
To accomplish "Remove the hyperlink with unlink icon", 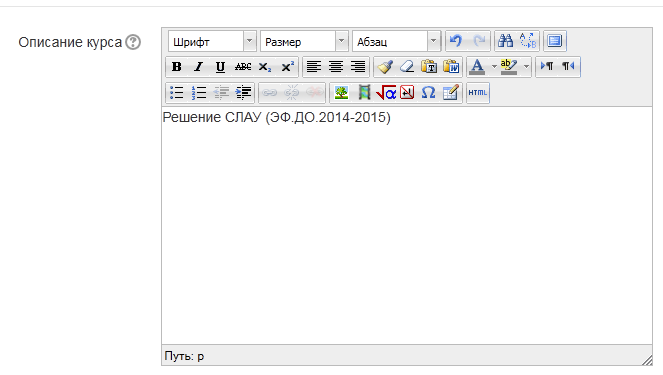I will (x=292, y=93).
